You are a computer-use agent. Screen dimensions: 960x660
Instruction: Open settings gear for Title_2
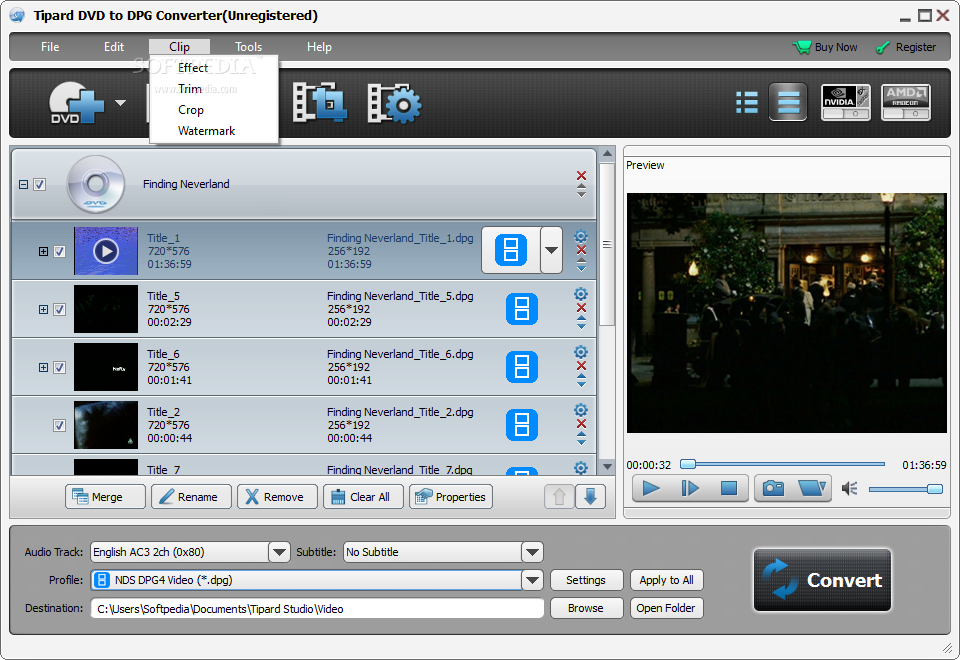click(581, 410)
